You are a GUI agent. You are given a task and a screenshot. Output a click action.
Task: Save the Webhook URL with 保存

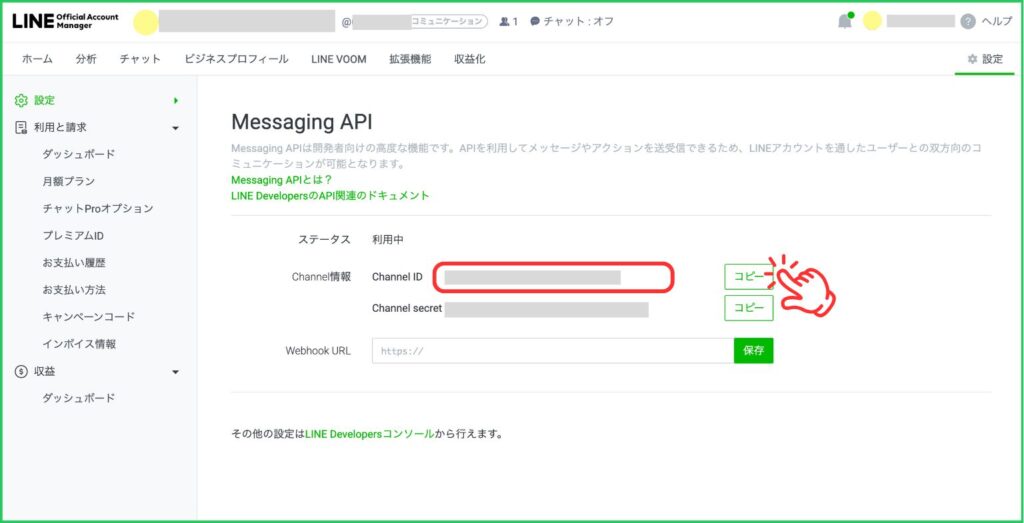754,351
